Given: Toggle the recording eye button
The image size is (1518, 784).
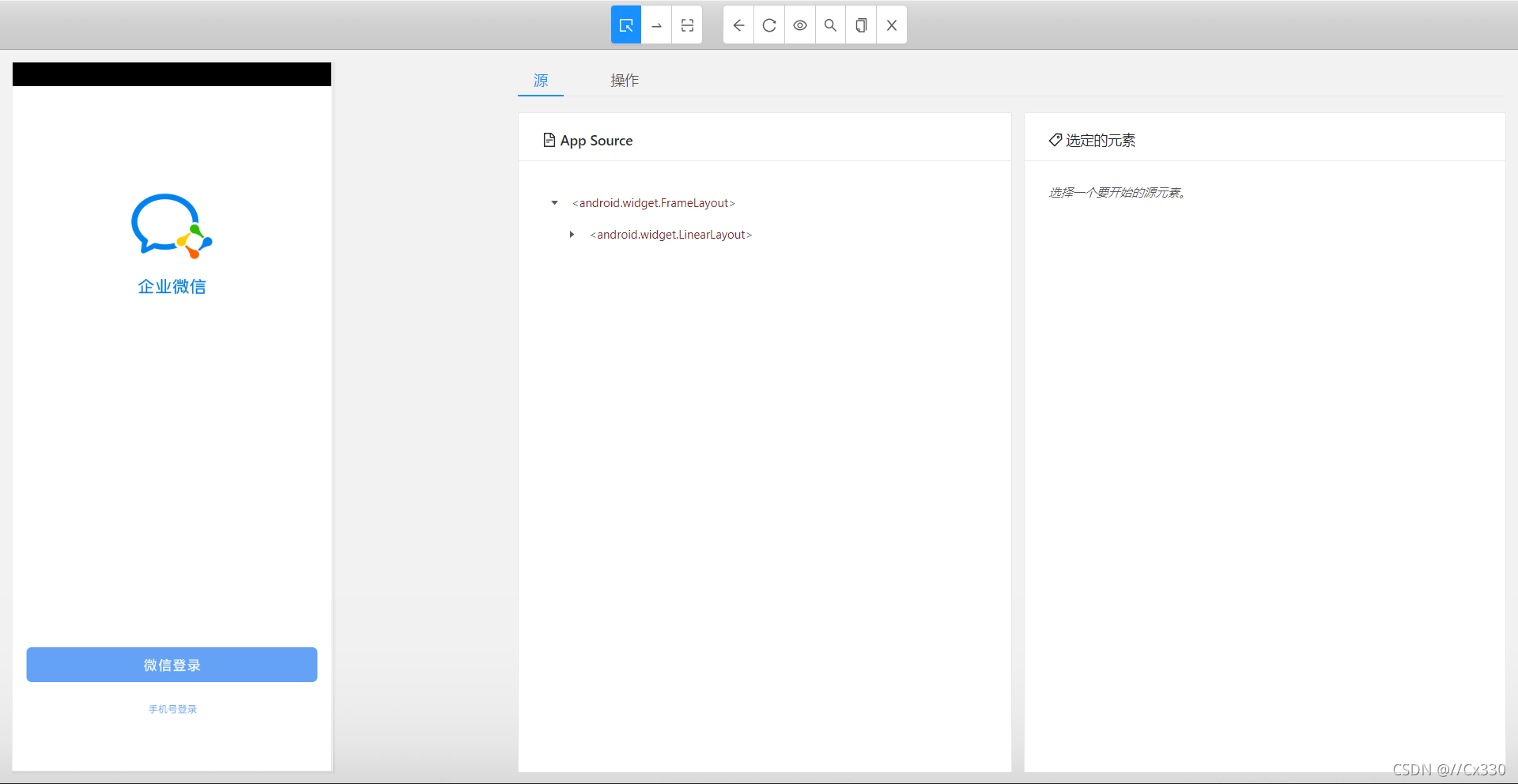Looking at the screenshot, I should tap(800, 25).
